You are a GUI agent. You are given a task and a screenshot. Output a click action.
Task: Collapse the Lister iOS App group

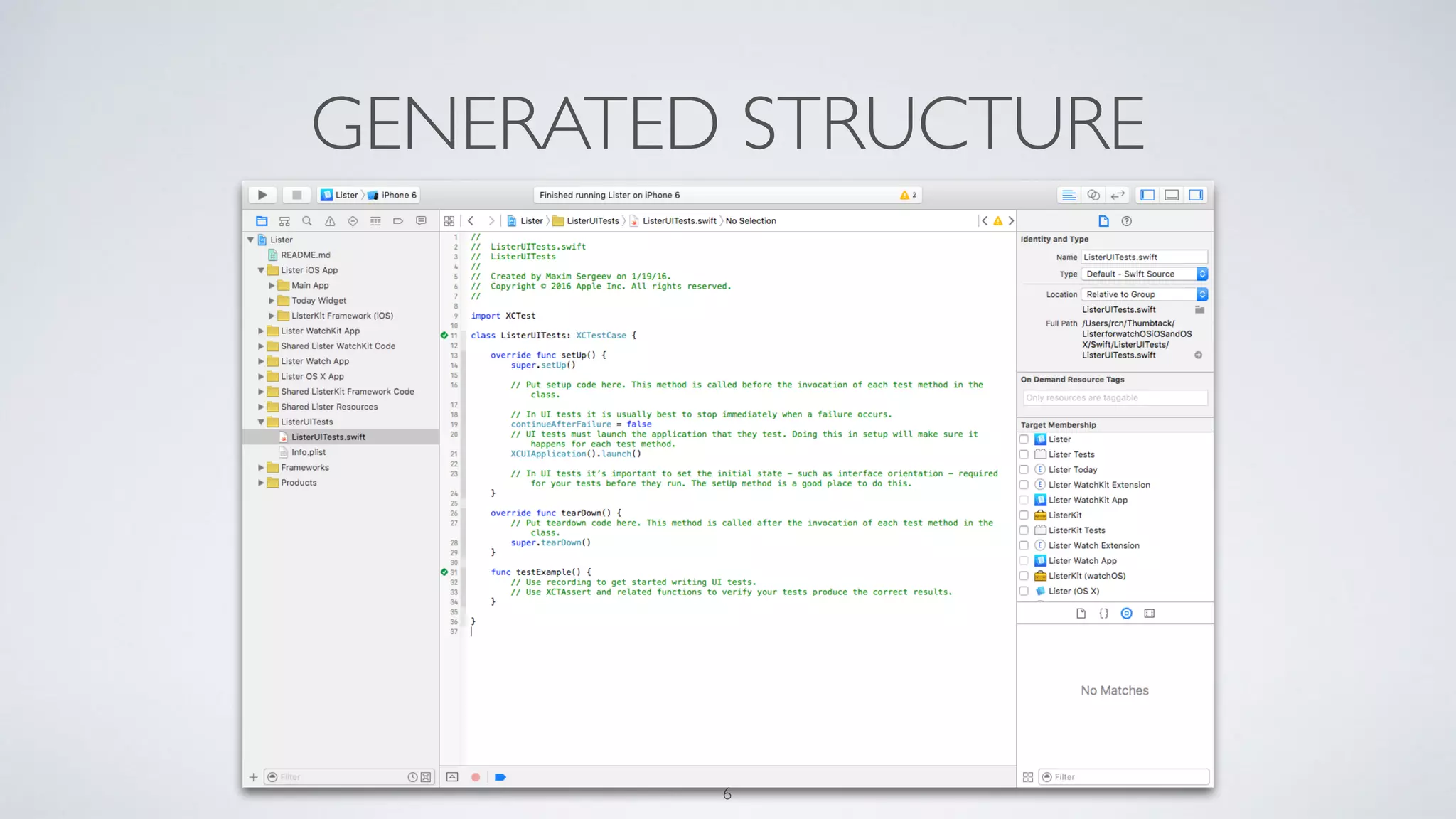click(261, 270)
